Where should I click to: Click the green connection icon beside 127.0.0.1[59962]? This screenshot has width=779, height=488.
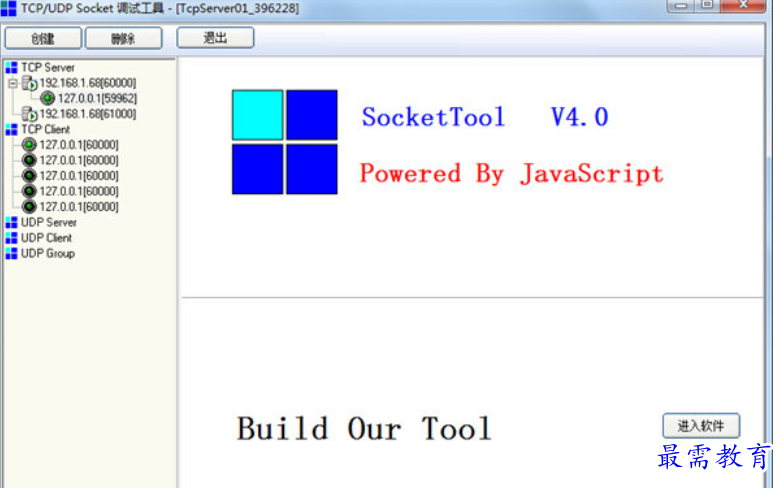pyautogui.click(x=47, y=98)
